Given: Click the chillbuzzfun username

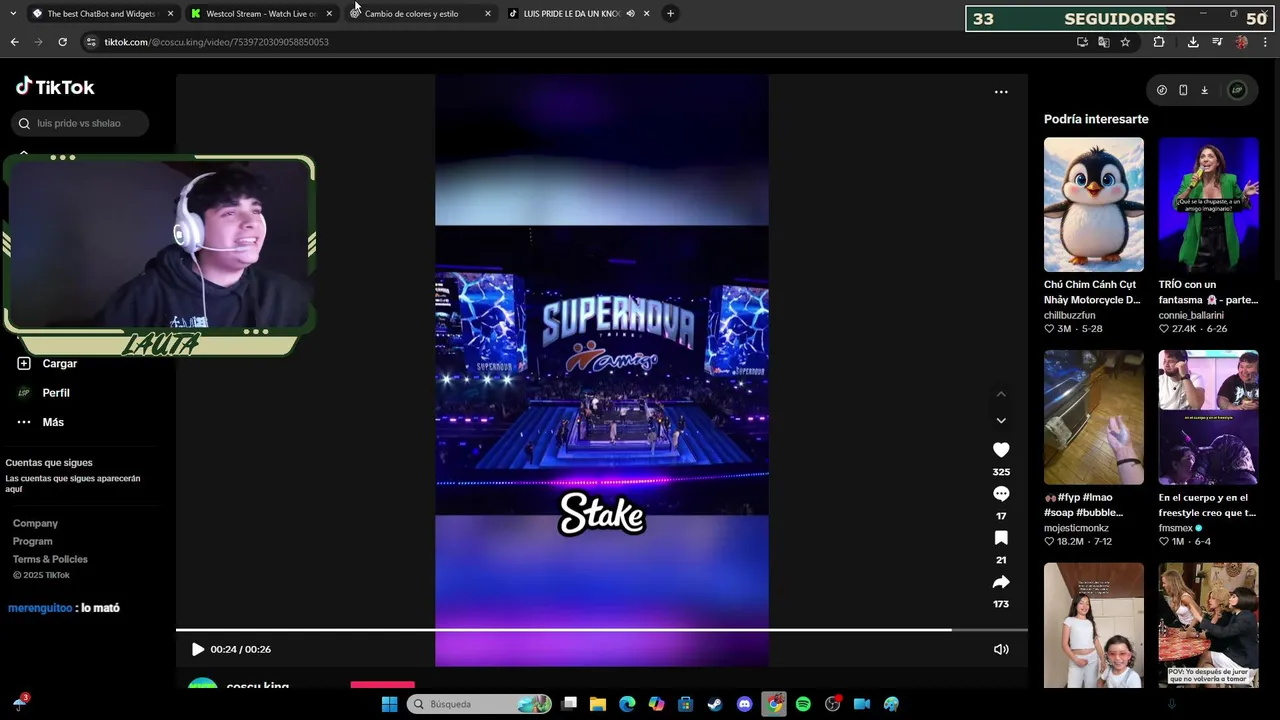Looking at the screenshot, I should [1069, 315].
